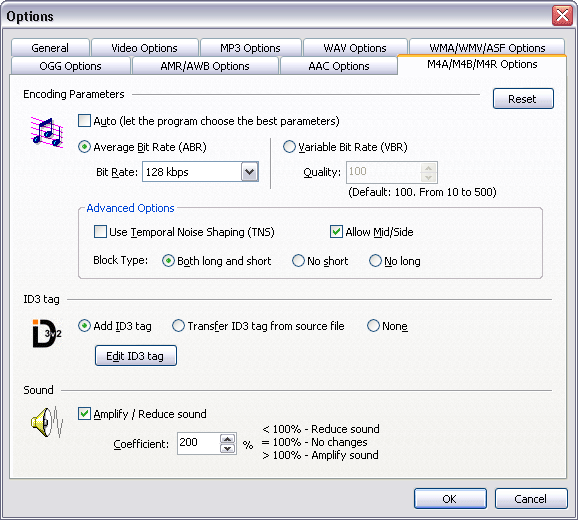The height and width of the screenshot is (520, 578).
Task: Click the Quality spinner up arrow
Action: click(428, 168)
